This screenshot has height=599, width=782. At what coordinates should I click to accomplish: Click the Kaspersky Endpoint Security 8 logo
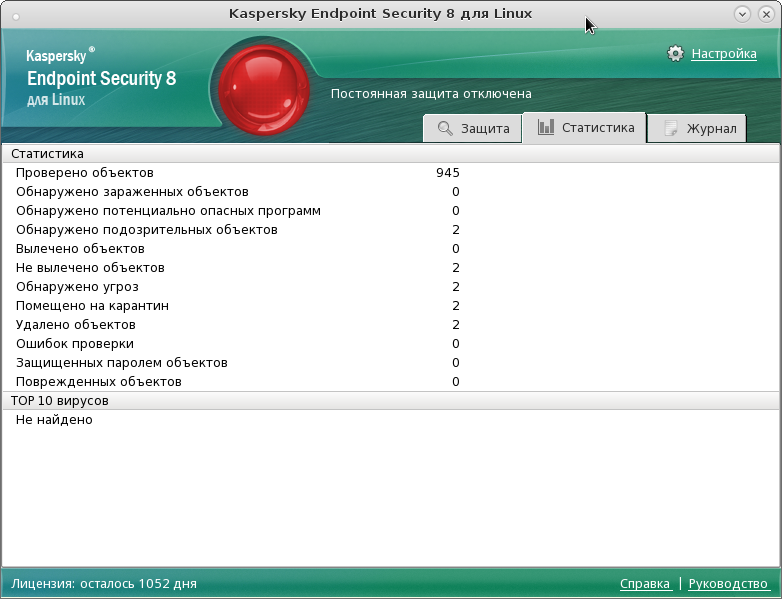(x=101, y=77)
